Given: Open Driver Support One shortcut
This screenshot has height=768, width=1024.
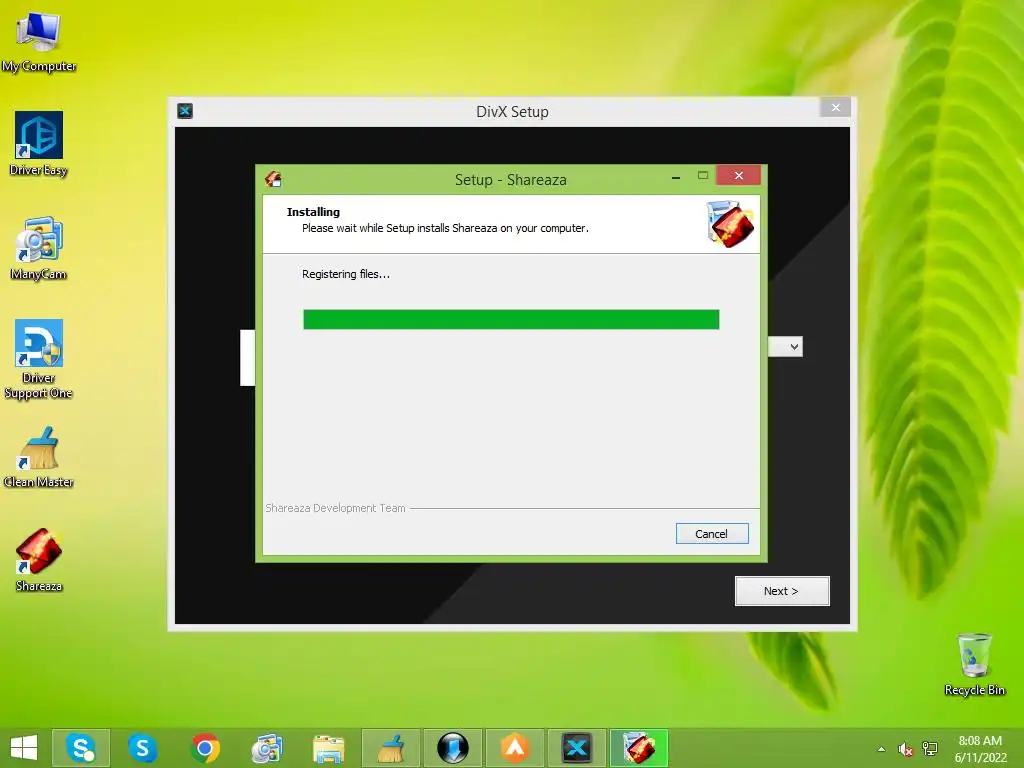Looking at the screenshot, I should tap(39, 359).
